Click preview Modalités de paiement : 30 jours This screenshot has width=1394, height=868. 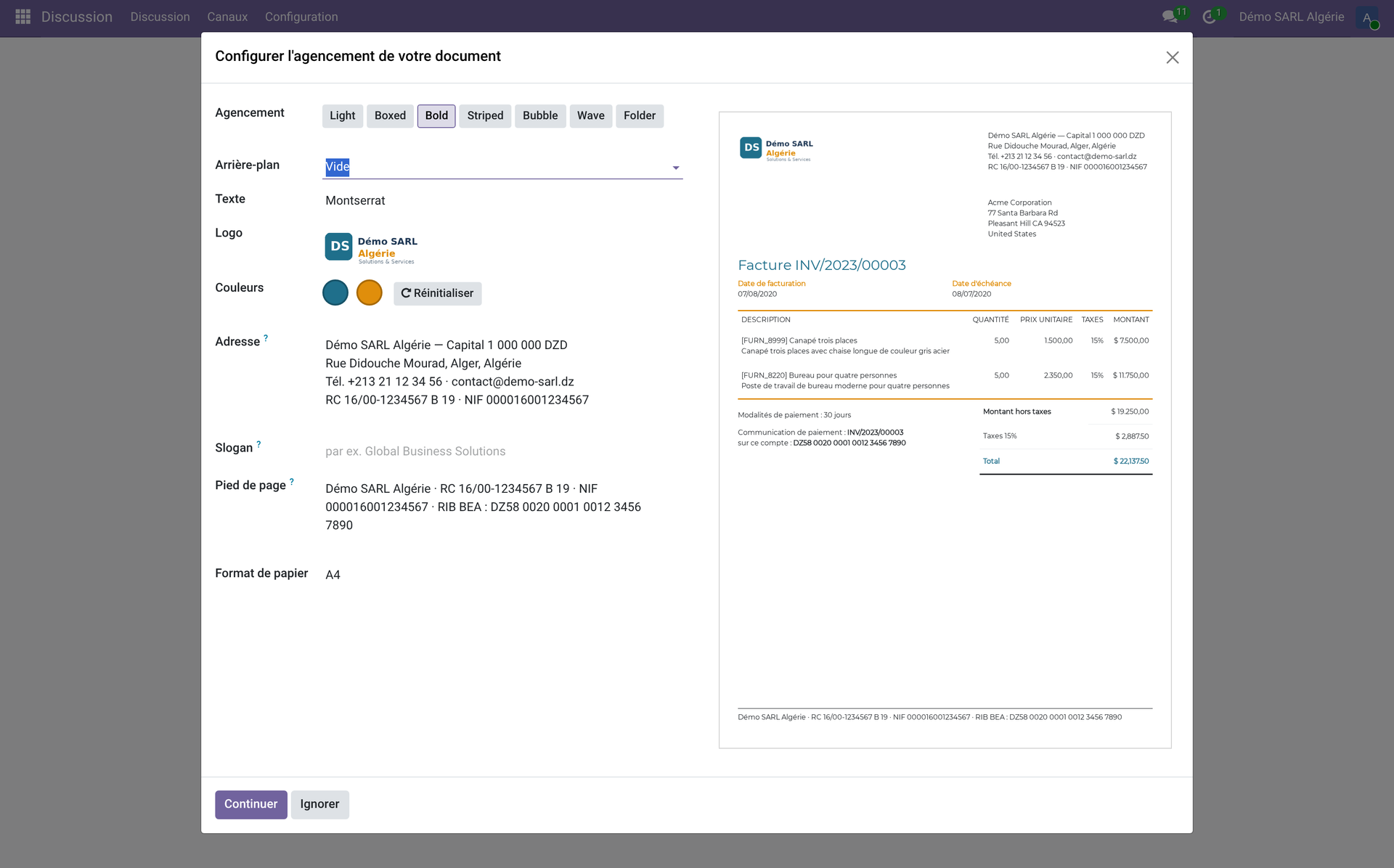(794, 415)
